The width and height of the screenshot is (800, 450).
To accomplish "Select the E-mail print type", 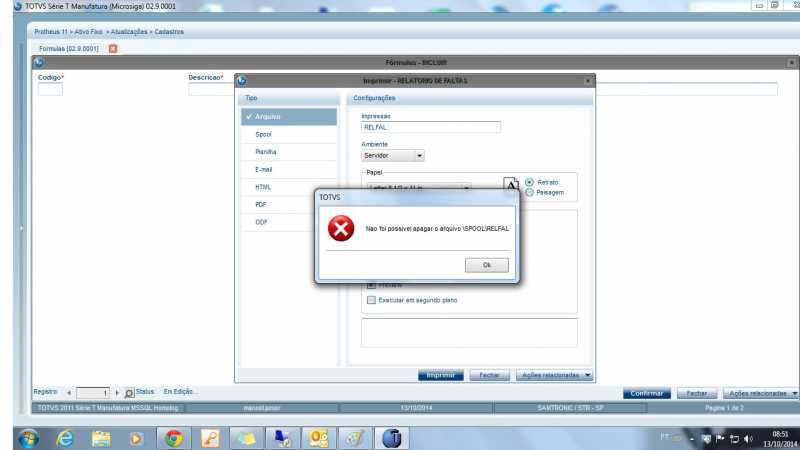I will tap(289, 169).
